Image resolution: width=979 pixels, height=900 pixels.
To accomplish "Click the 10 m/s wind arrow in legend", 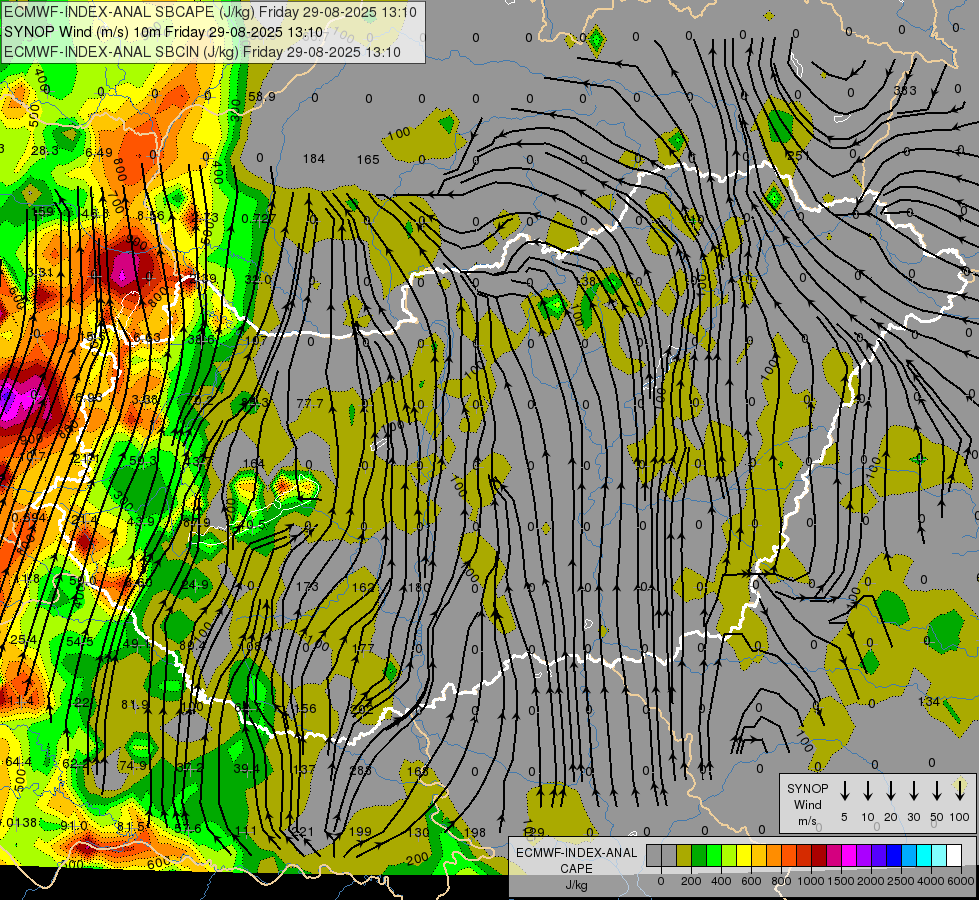I will click(x=868, y=790).
